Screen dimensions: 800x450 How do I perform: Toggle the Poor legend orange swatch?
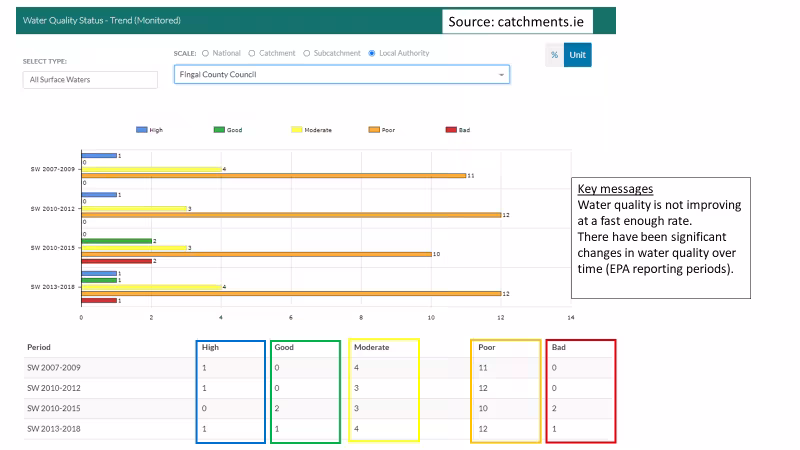point(374,130)
